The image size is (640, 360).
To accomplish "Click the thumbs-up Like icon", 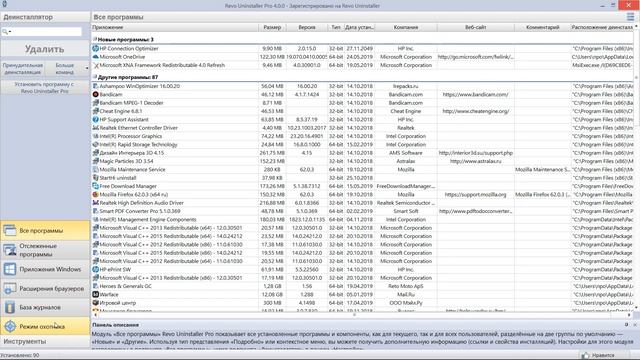I will (x=585, y=355).
